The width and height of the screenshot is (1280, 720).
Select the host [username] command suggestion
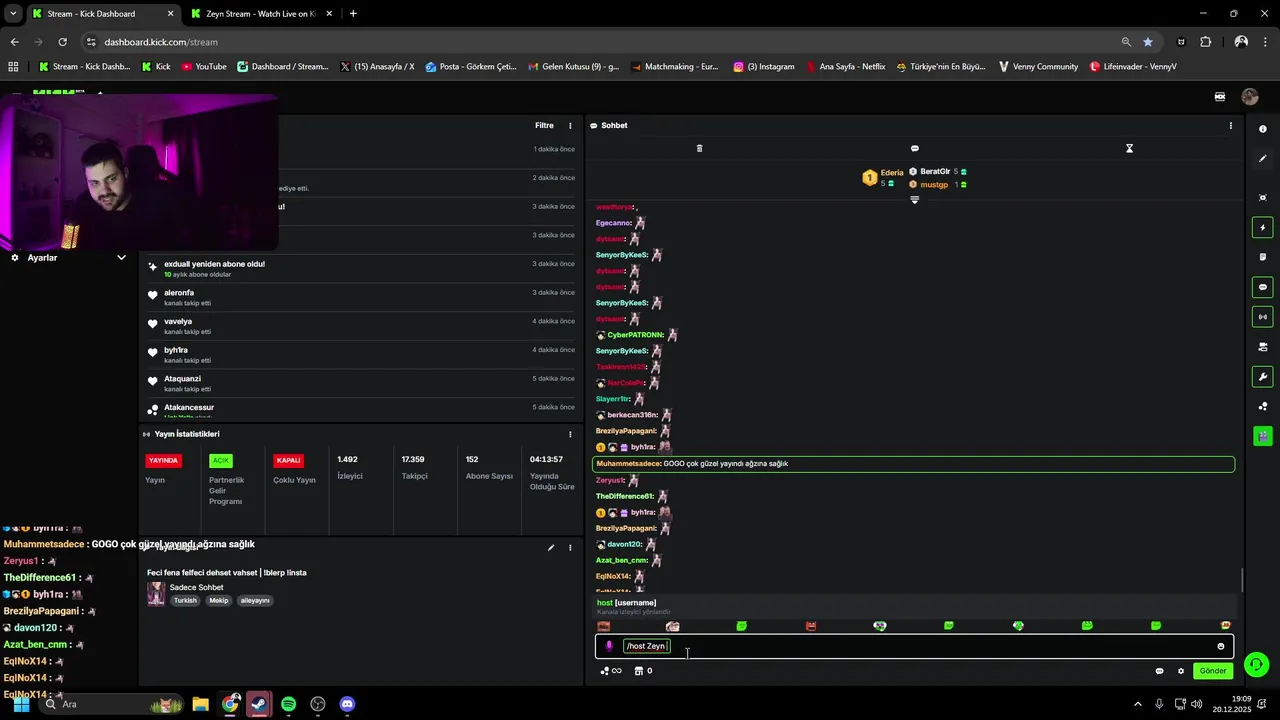[x=914, y=606]
